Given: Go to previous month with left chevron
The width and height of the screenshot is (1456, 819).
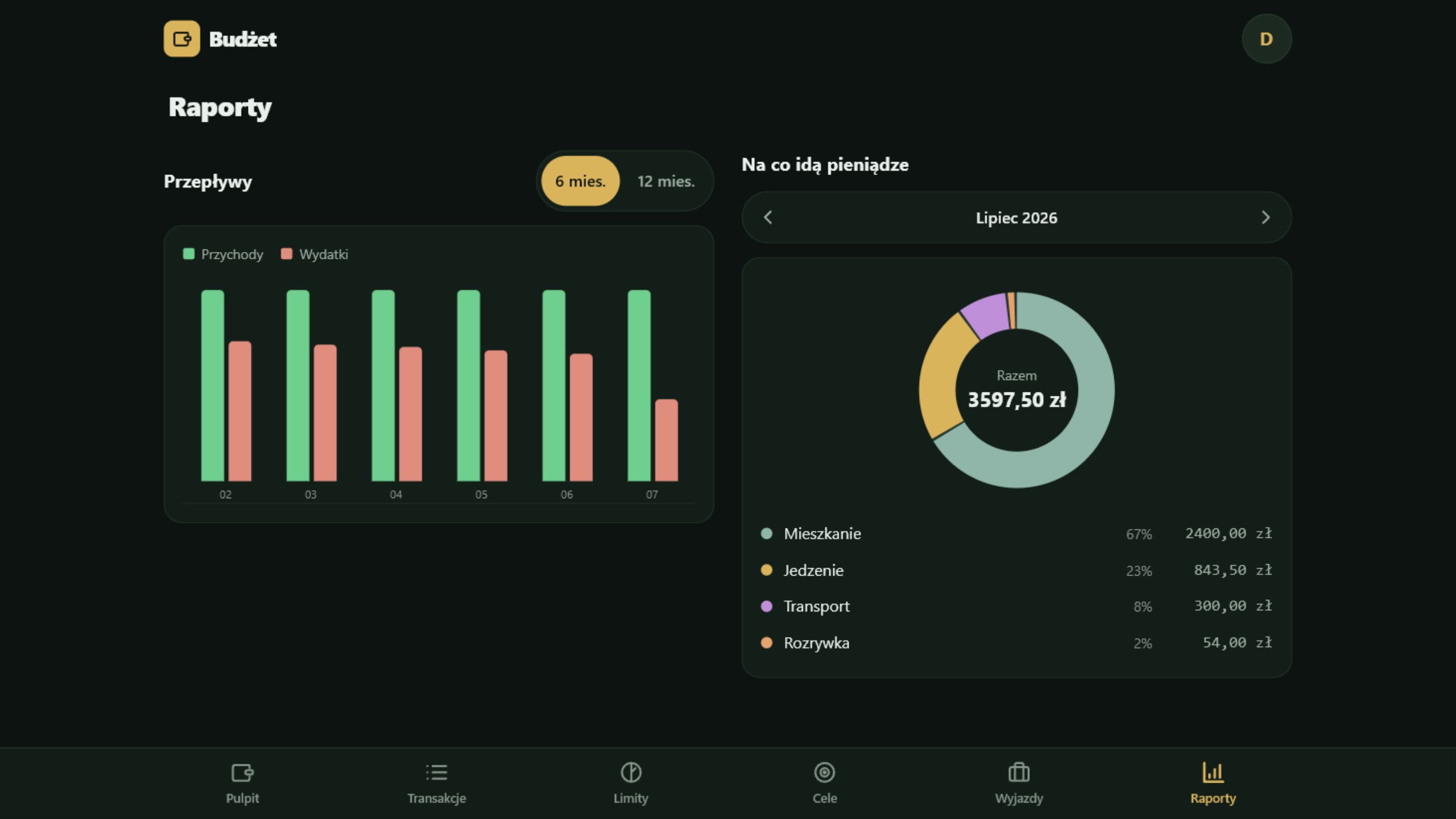Looking at the screenshot, I should click(768, 217).
